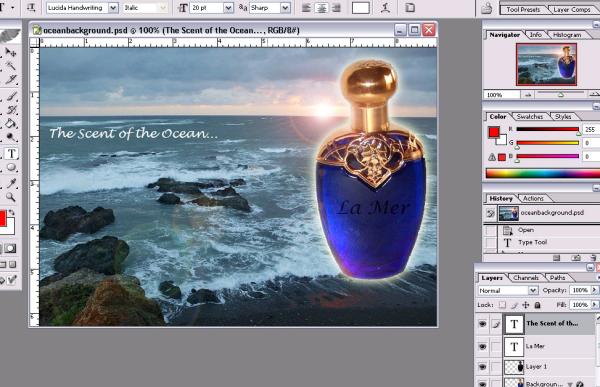Open the anti-aliasing dropdown Sharp
600x387 pixels.
tap(285, 8)
